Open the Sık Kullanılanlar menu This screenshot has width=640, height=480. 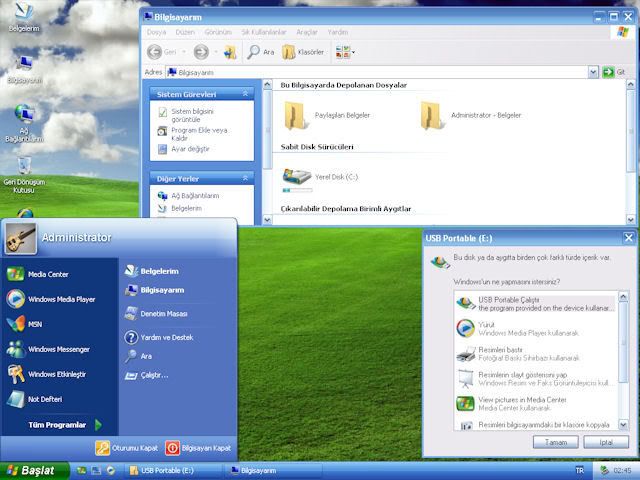pyautogui.click(x=263, y=32)
